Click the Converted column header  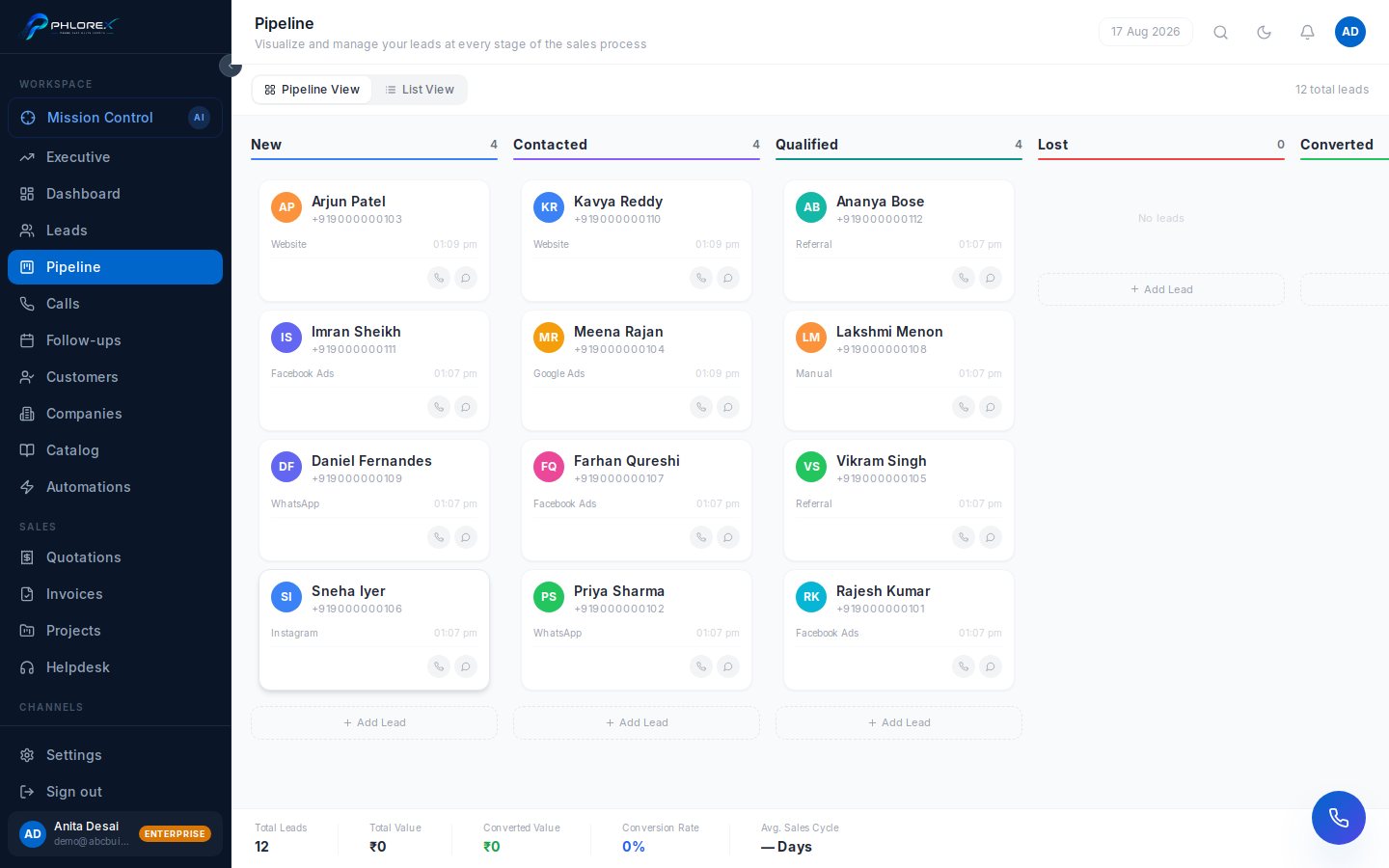pos(1337,145)
